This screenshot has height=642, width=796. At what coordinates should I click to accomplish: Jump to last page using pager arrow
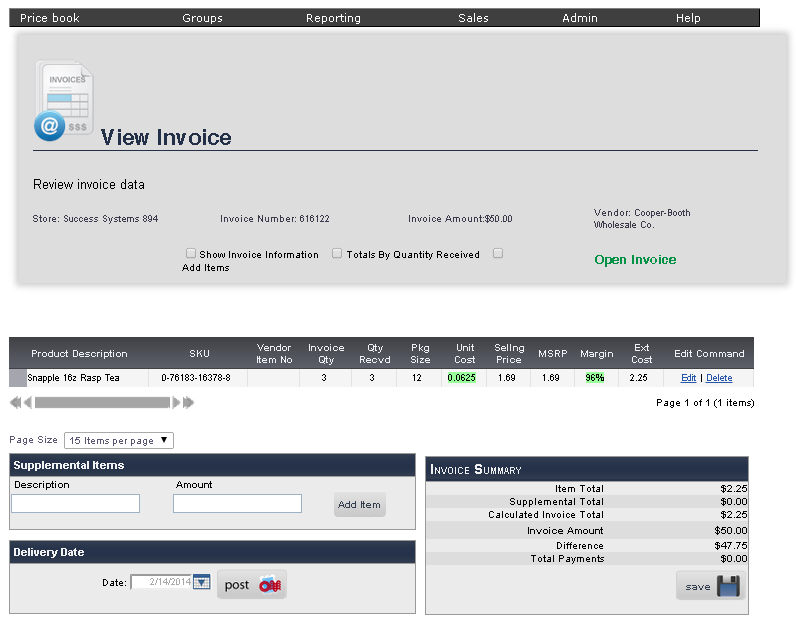click(x=189, y=403)
